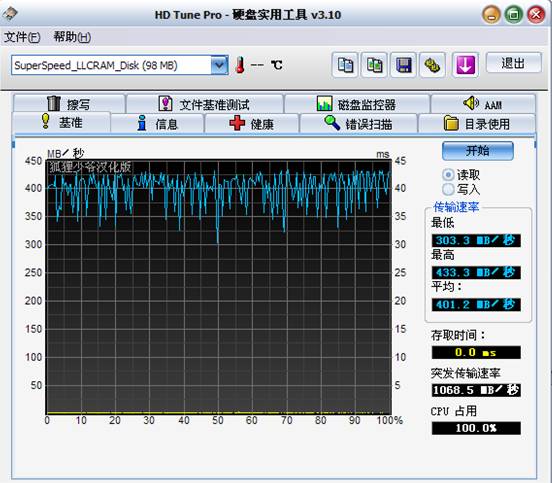
Task: Click the 退出 button
Action: click(x=513, y=63)
